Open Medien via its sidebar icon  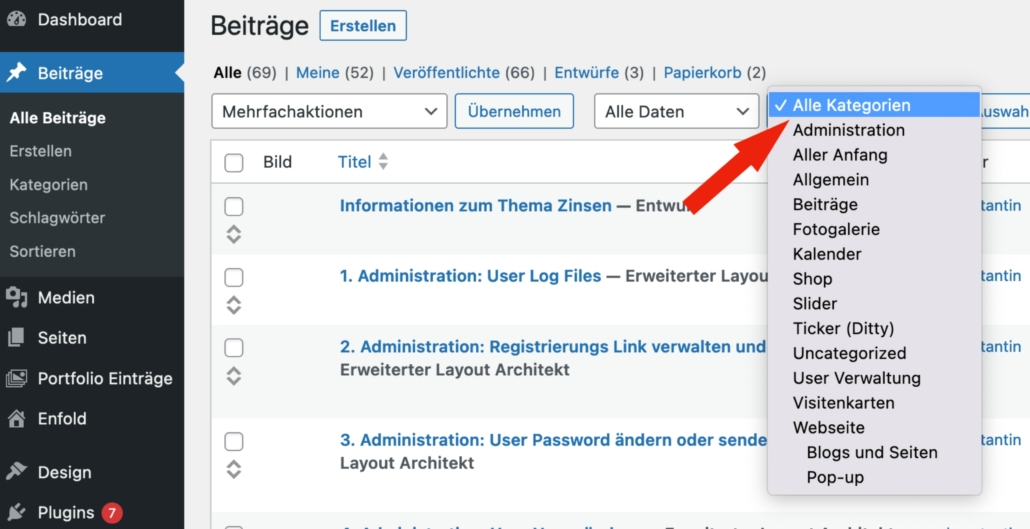(16, 297)
